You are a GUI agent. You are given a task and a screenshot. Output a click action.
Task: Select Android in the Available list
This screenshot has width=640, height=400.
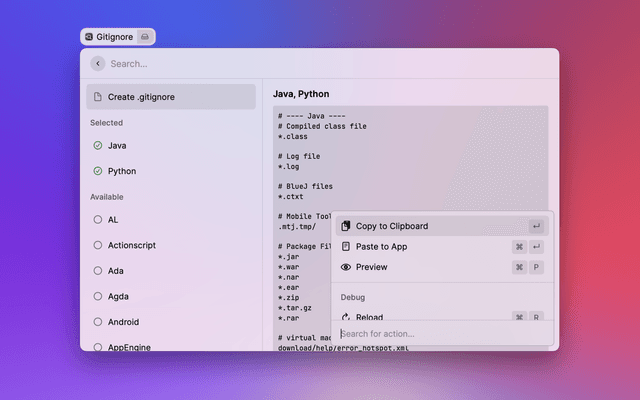(x=123, y=322)
